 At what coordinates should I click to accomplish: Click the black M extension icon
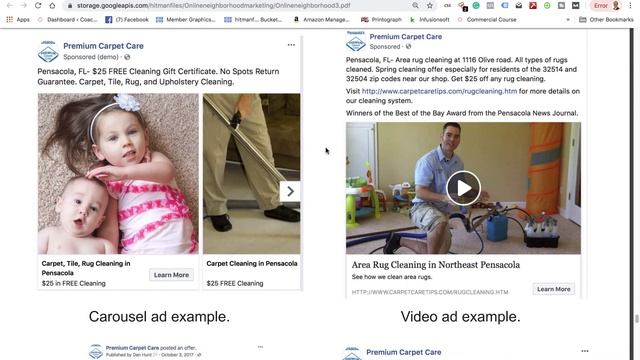(576, 6)
